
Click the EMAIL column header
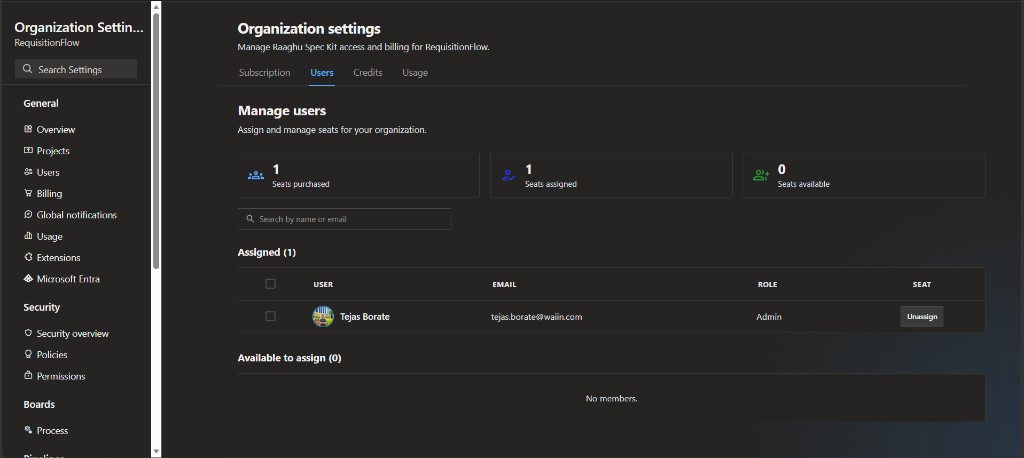(x=504, y=284)
